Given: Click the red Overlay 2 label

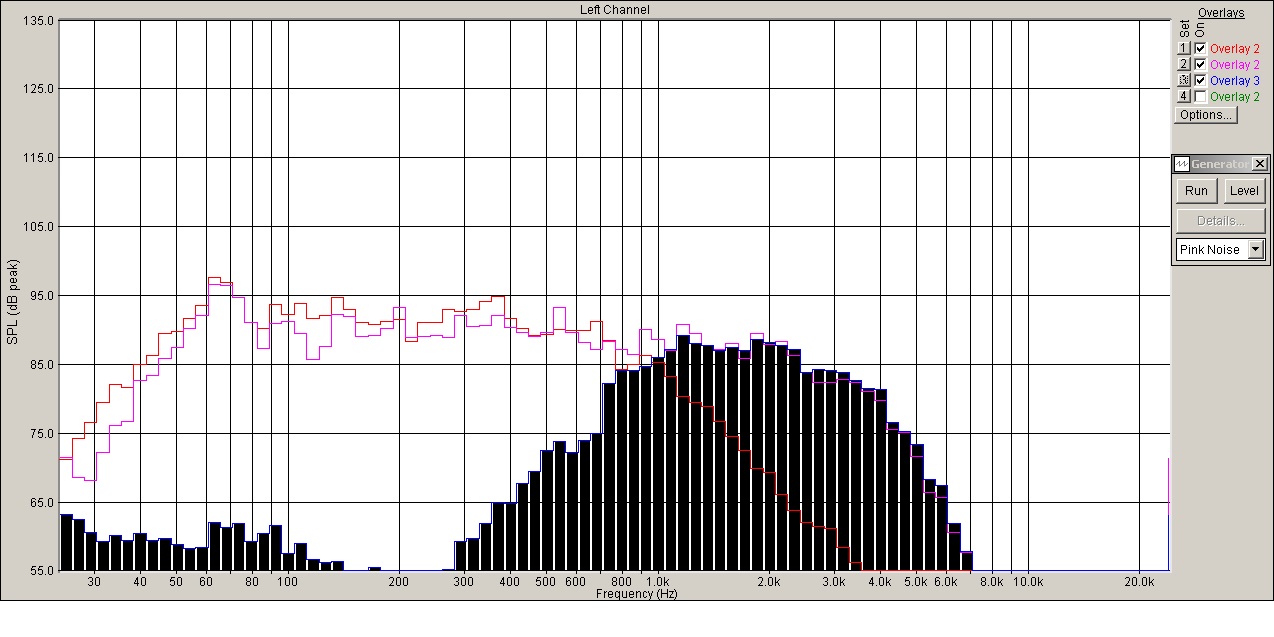Looking at the screenshot, I should point(1235,48).
